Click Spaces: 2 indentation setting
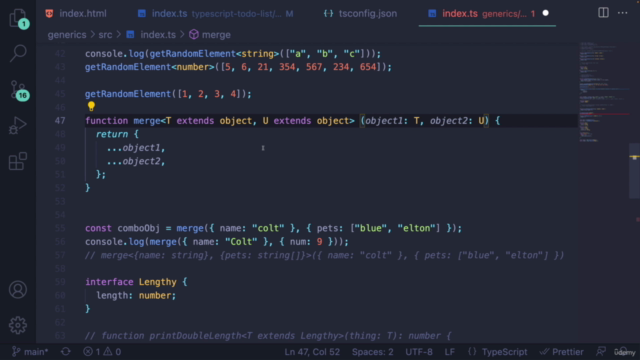 tap(373, 351)
